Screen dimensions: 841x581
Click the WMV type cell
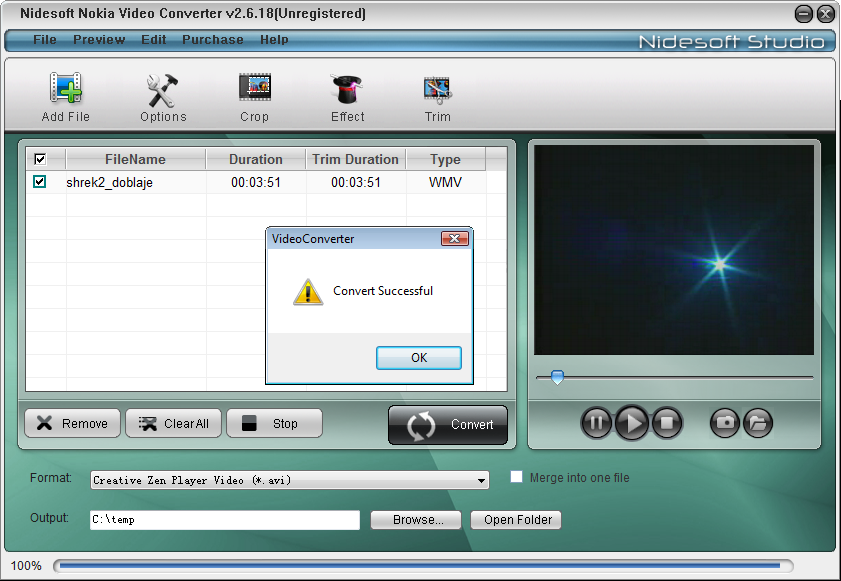coord(445,182)
